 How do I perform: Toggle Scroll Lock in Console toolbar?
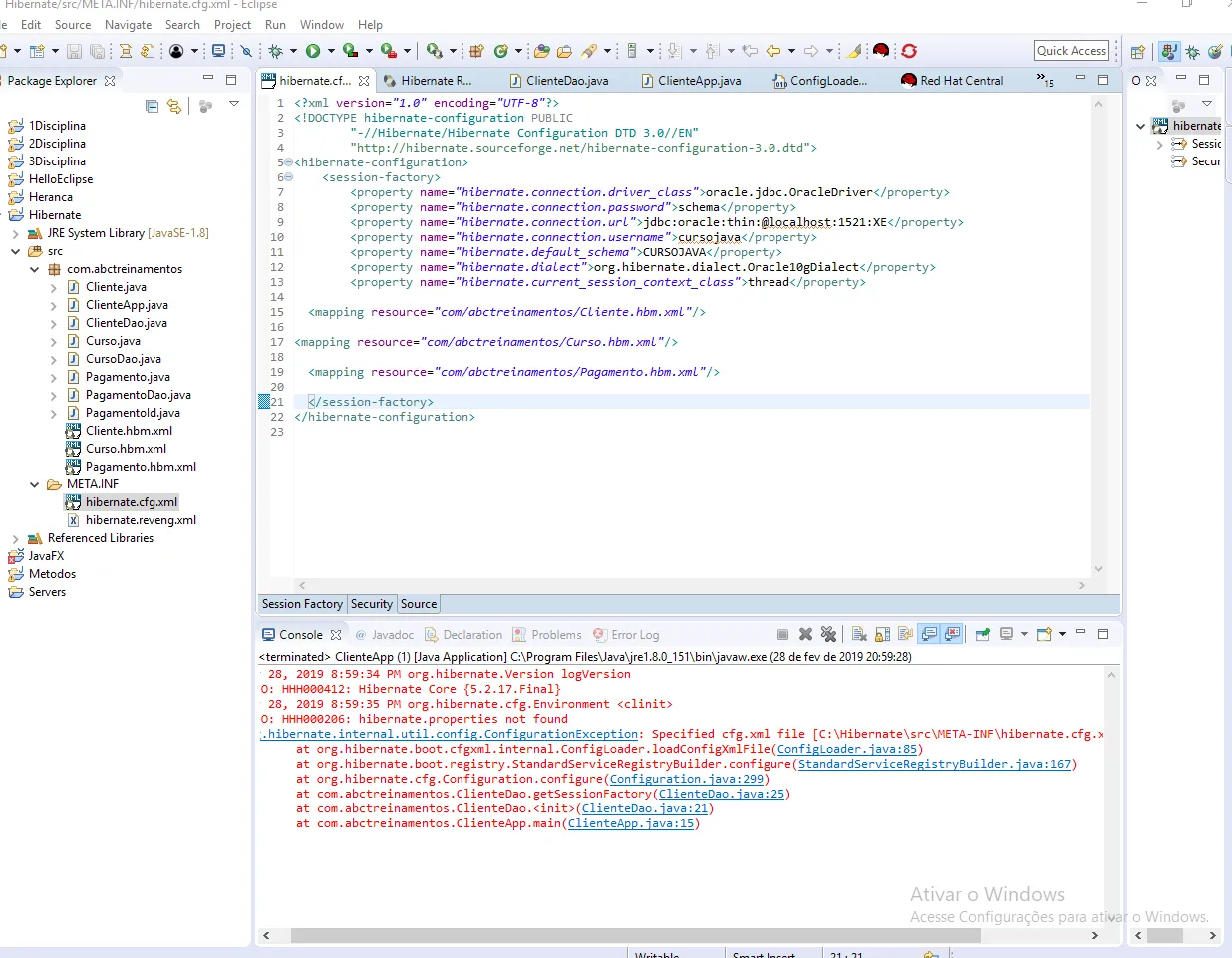[x=882, y=634]
